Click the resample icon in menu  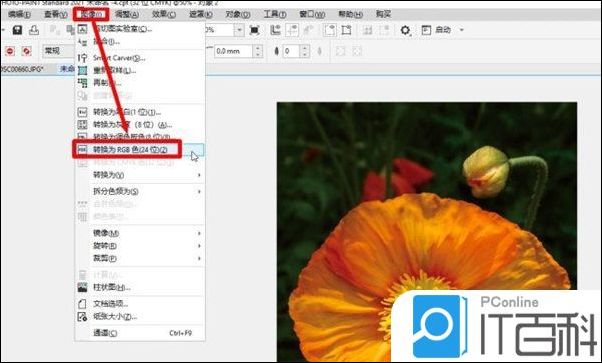point(83,71)
